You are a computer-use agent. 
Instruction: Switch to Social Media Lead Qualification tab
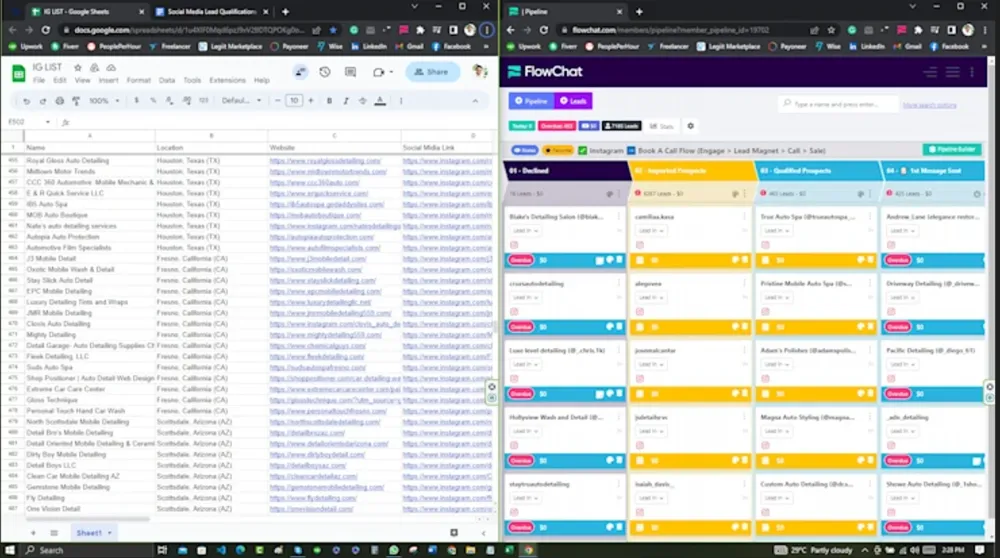point(212,11)
